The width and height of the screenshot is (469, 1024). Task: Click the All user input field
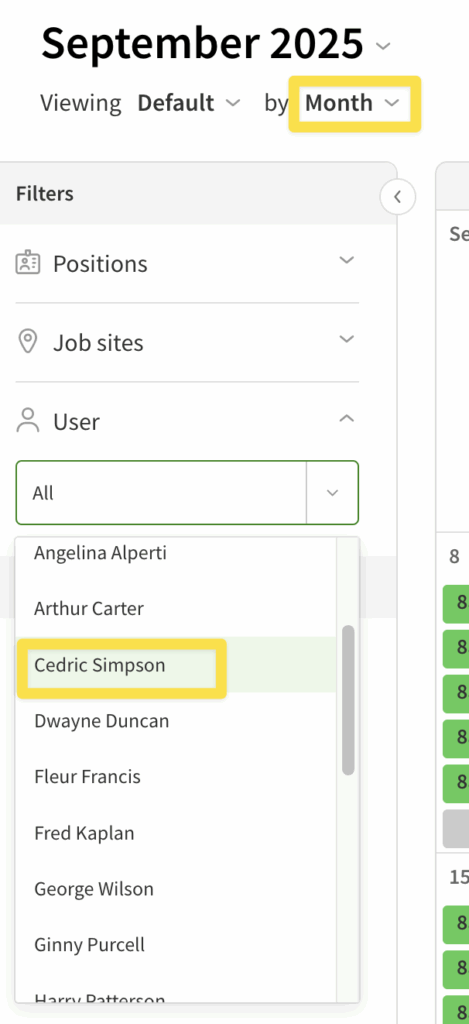161,493
